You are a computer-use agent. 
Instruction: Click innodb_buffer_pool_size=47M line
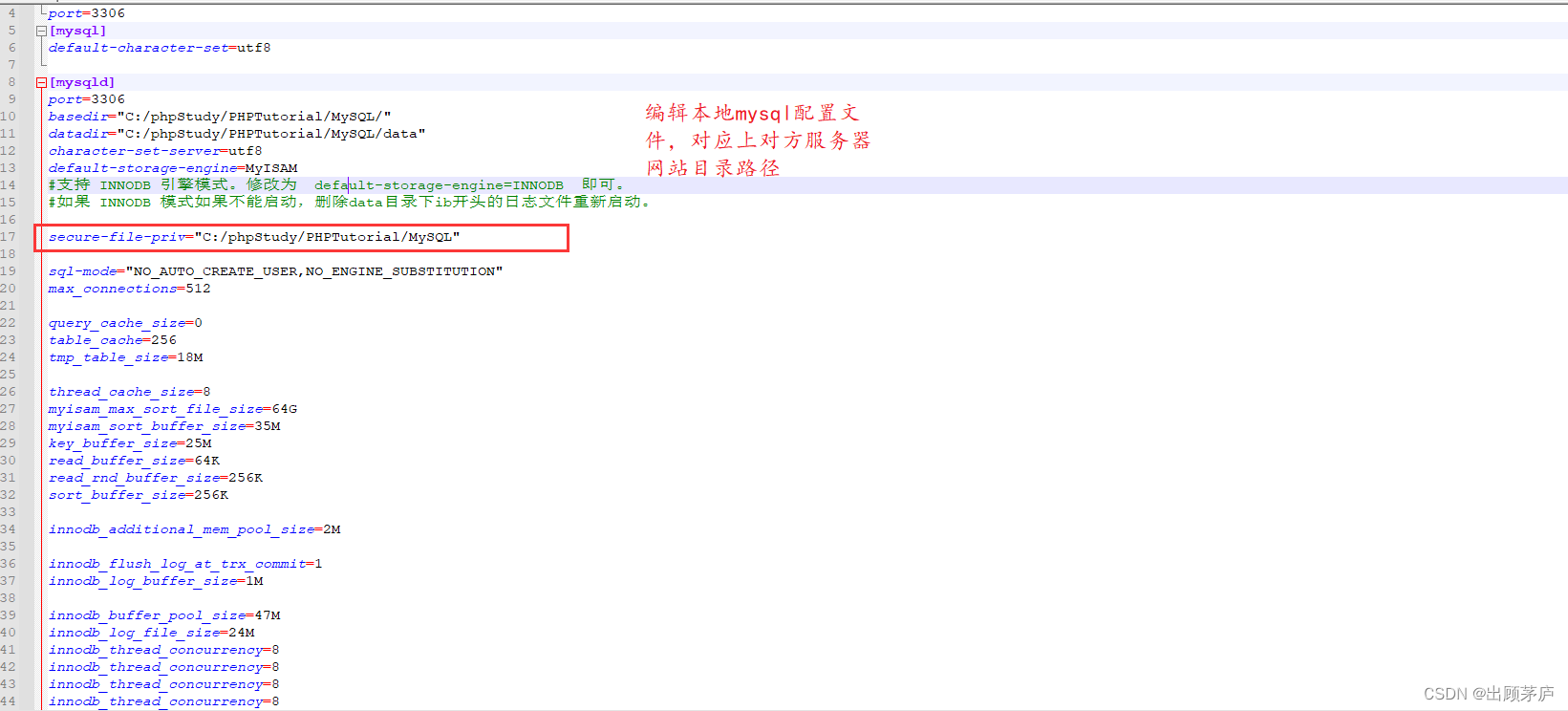164,615
